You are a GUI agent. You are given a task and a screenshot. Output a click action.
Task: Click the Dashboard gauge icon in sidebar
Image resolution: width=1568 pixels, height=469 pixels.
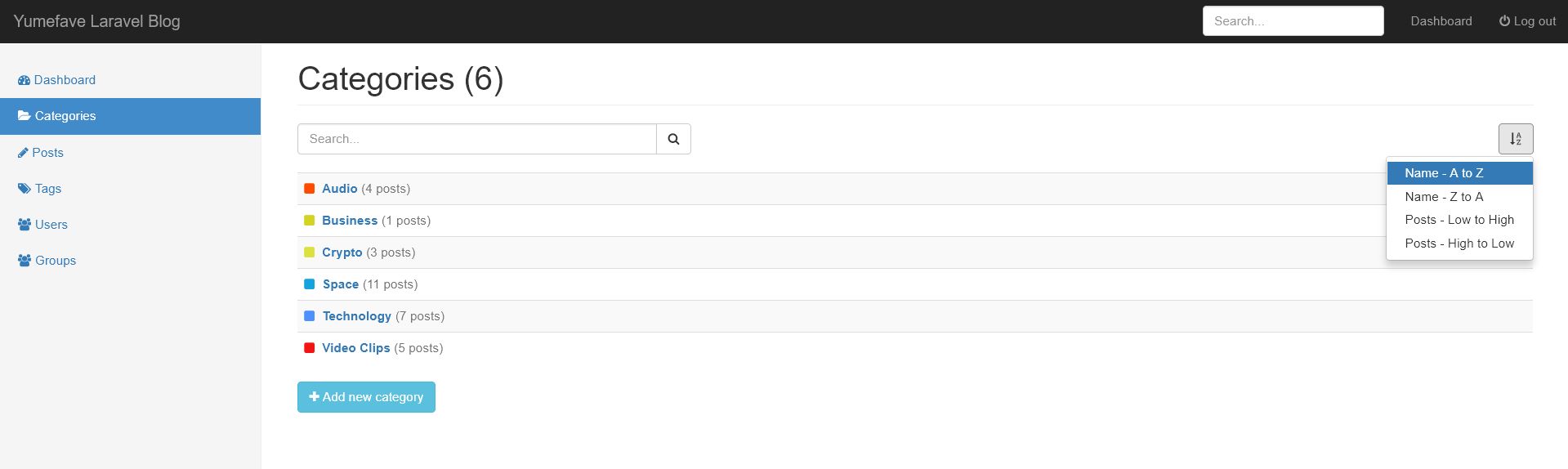point(24,80)
